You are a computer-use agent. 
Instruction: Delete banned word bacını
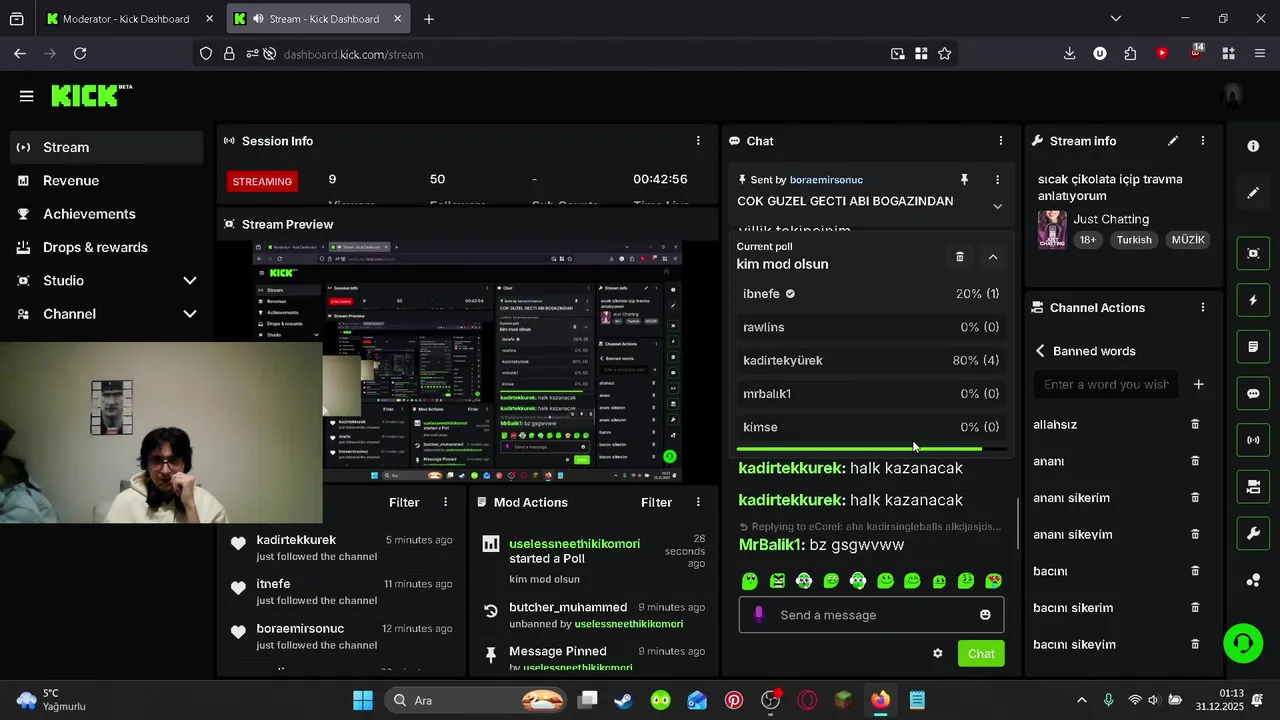point(1195,571)
